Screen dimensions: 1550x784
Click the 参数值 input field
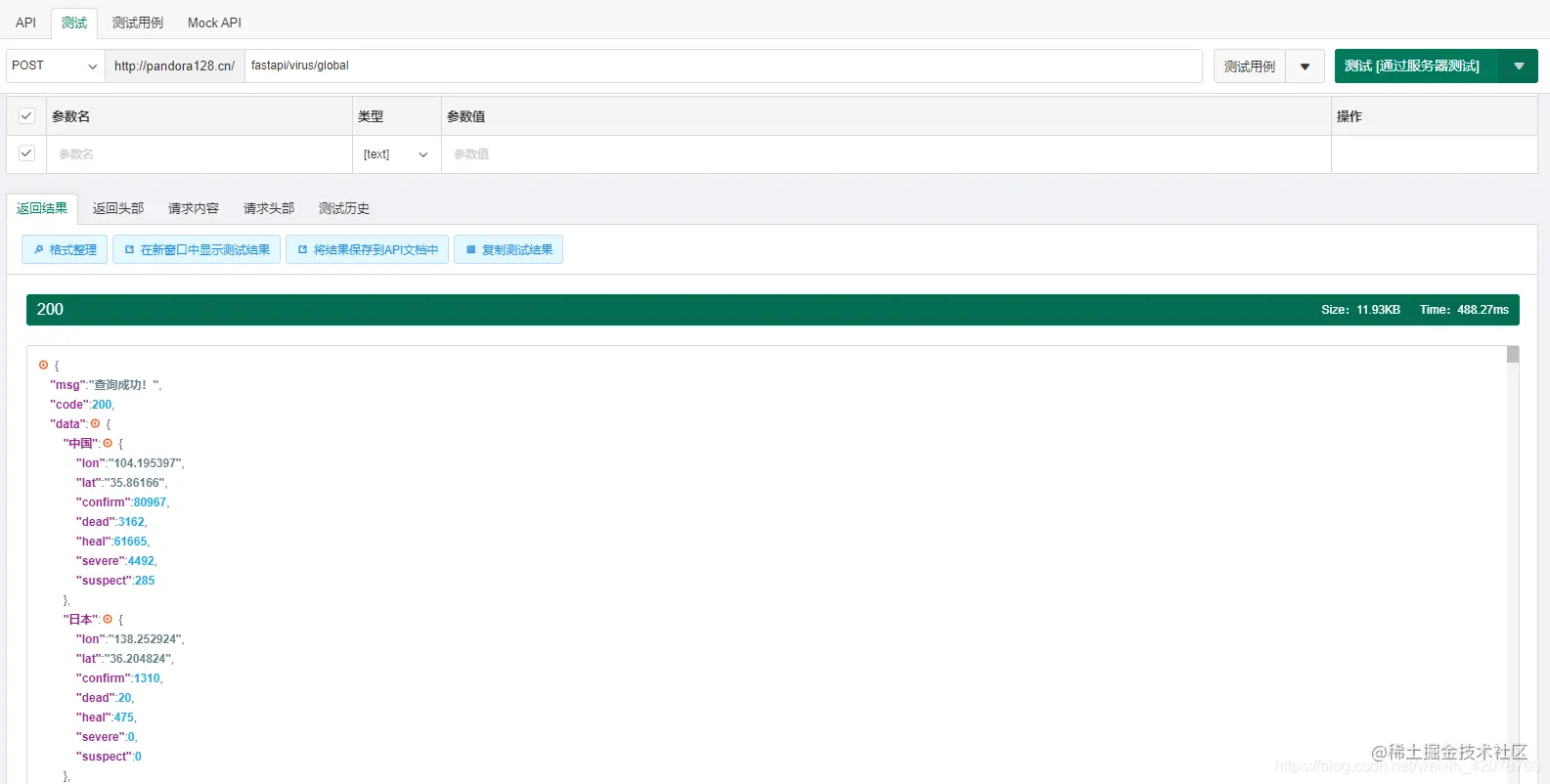point(886,153)
